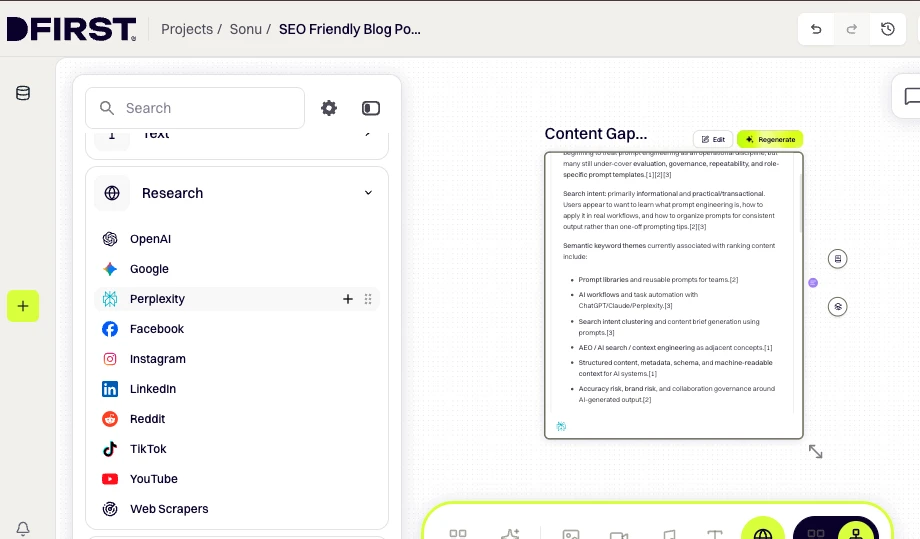Open version history clock icon
The image size is (920, 539).
click(x=888, y=29)
